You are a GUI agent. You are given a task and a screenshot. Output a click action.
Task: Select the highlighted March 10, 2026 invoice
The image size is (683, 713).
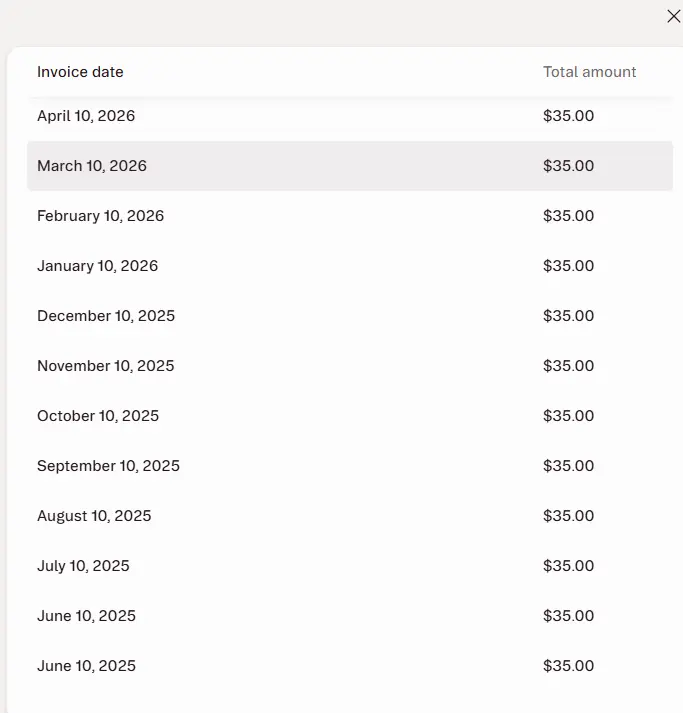(x=350, y=166)
